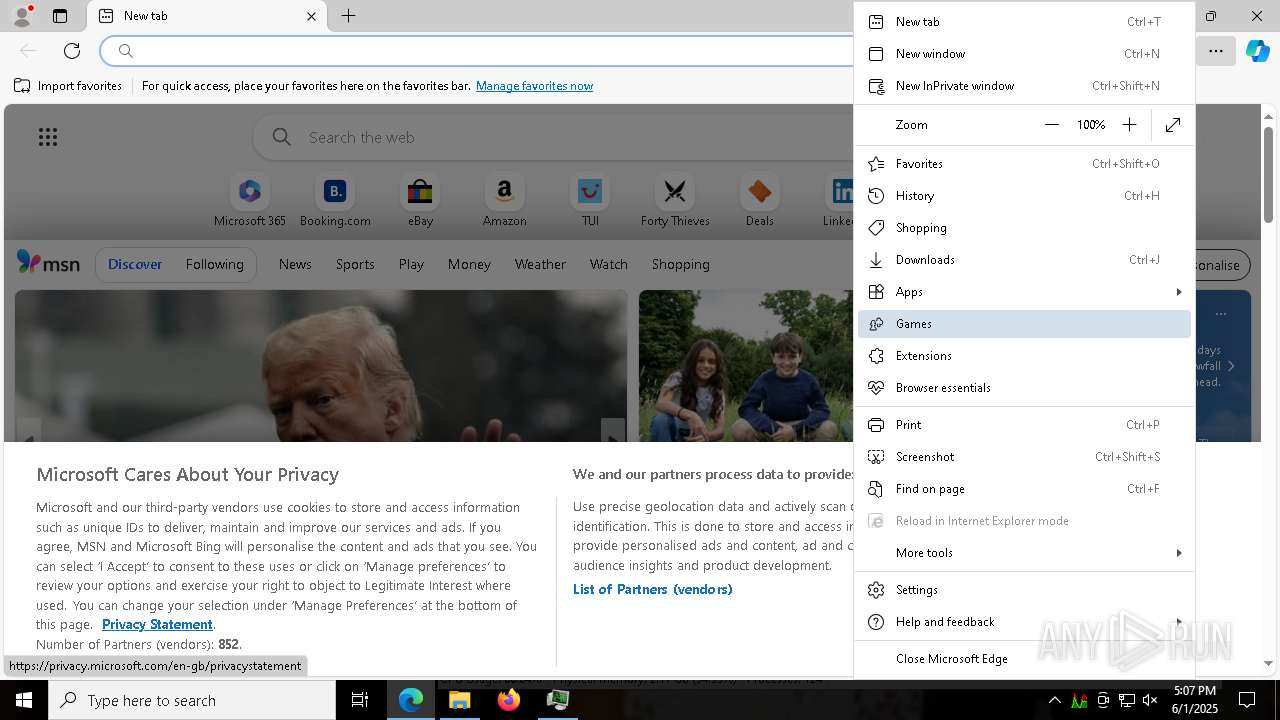Open Settings from the menu
This screenshot has height=720, width=1280.
[x=1024, y=590]
